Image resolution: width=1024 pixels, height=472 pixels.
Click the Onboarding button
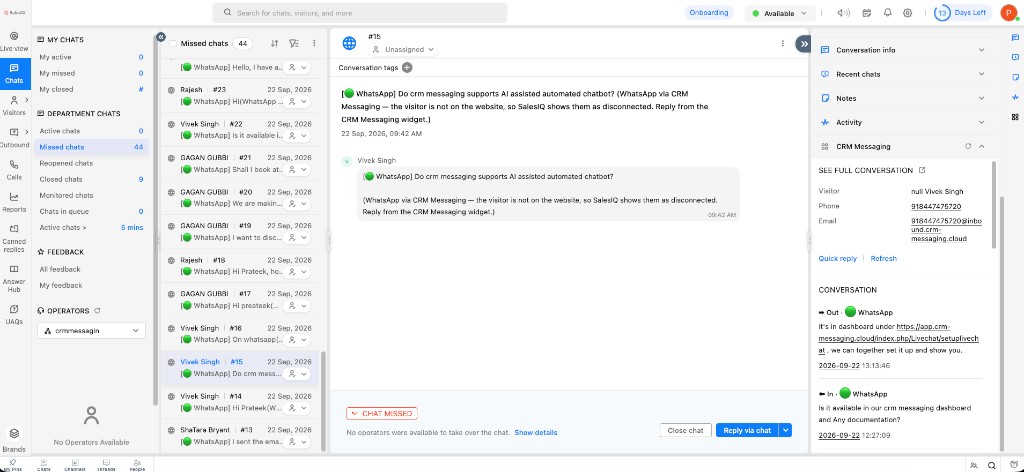[x=709, y=13]
